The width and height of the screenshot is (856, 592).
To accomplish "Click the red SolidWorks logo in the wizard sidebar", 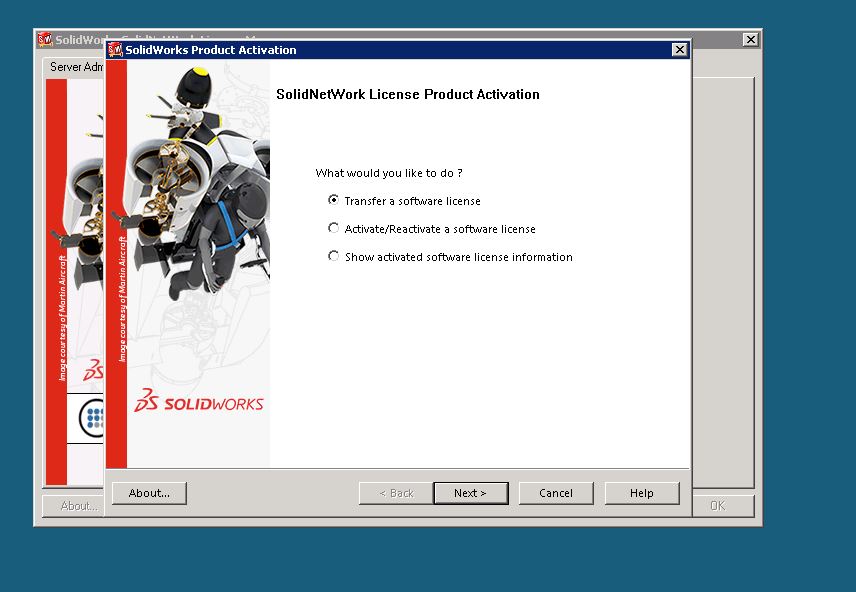I will point(199,401).
